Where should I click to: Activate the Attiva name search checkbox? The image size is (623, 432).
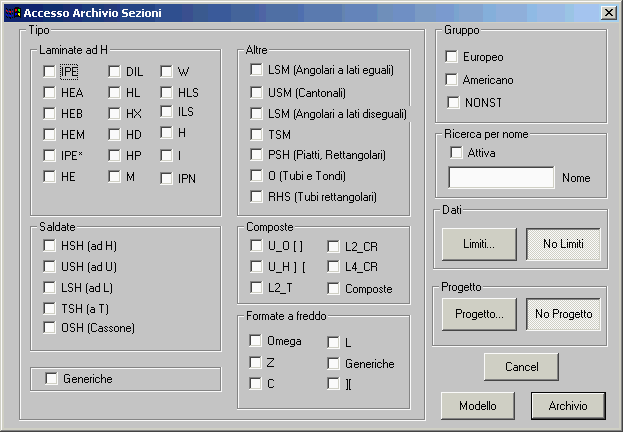(457, 153)
